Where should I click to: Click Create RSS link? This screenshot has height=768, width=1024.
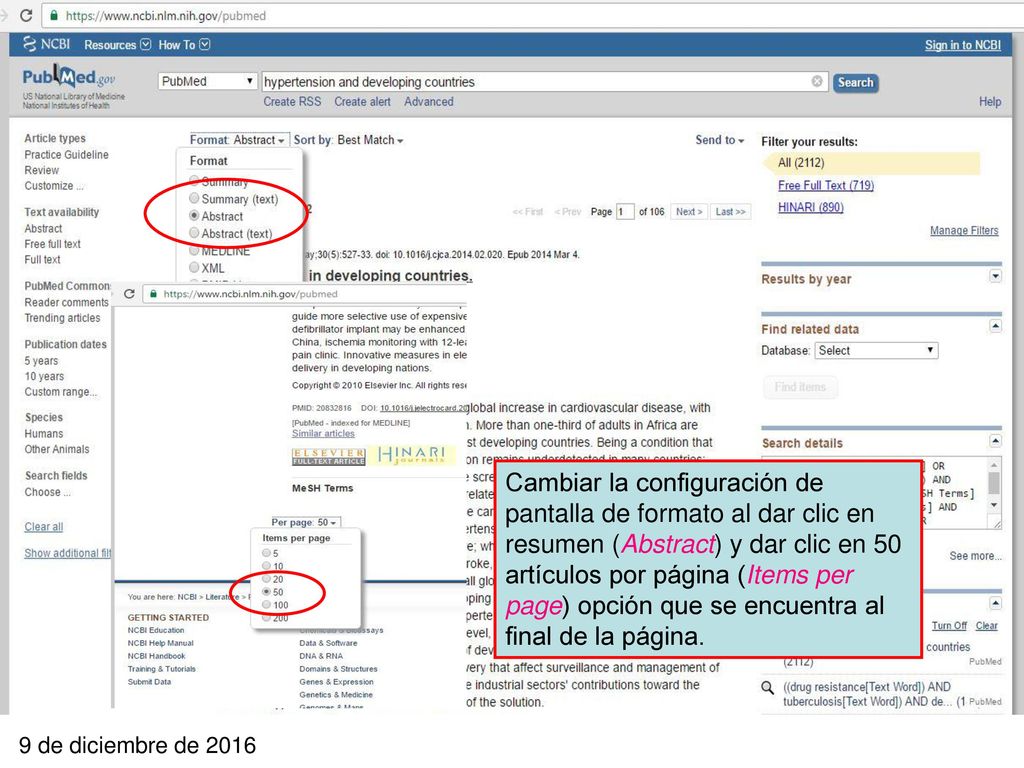pyautogui.click(x=292, y=101)
